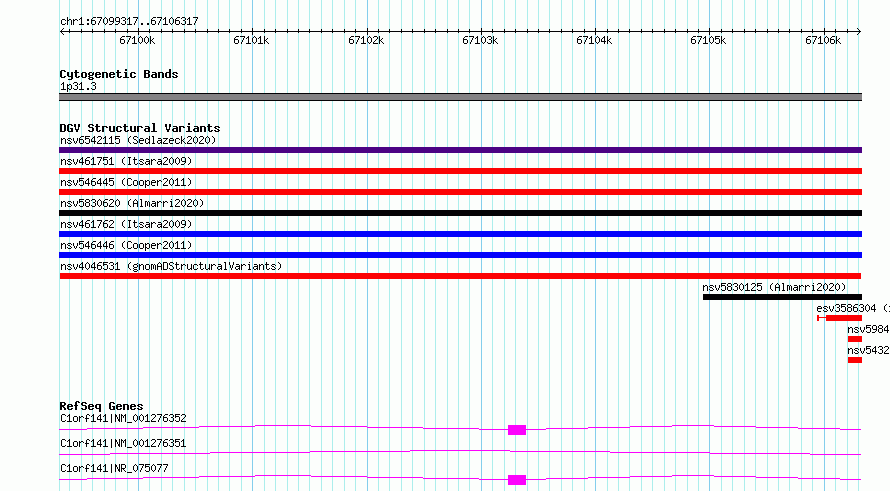Click the nsv546445 (Cooper2011) label

[126, 182]
